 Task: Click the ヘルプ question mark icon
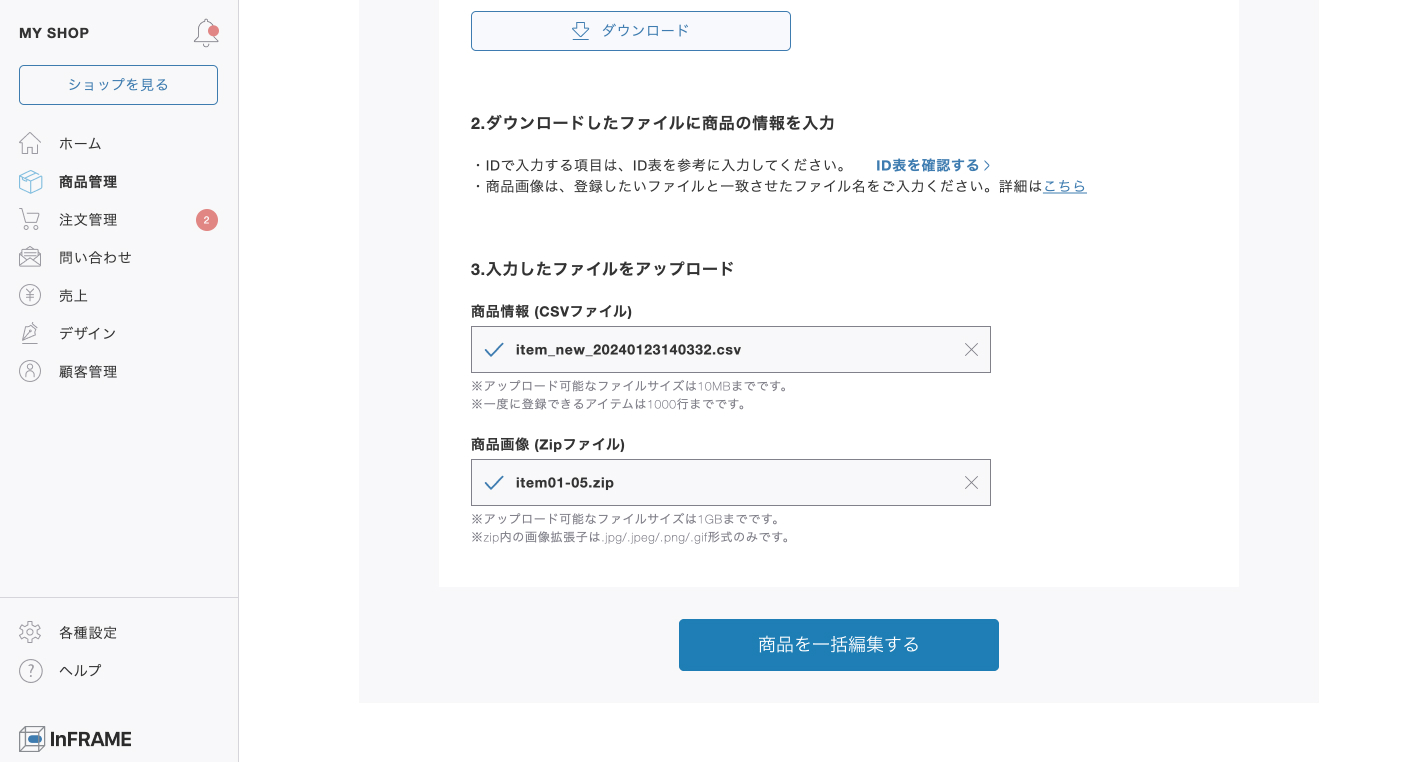click(30, 670)
